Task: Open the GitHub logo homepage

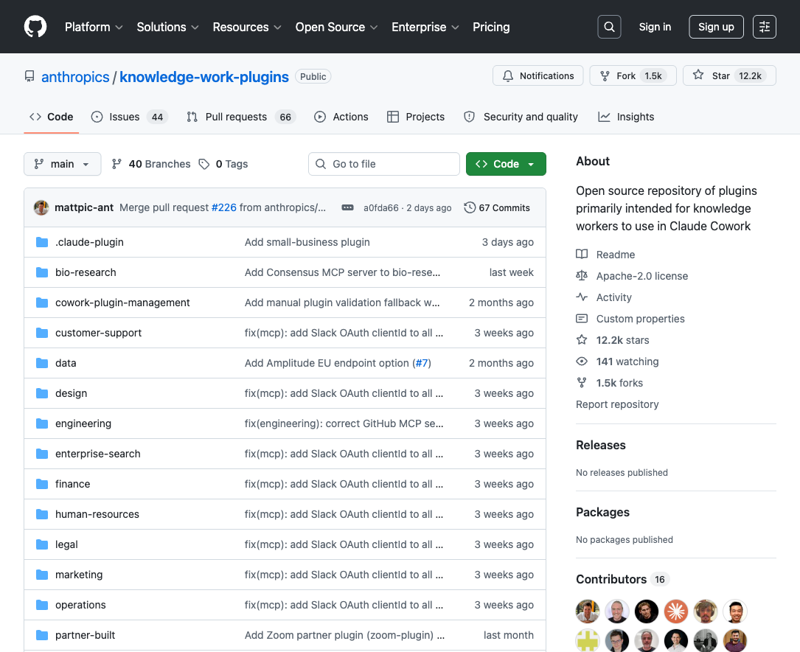Action: [35, 27]
